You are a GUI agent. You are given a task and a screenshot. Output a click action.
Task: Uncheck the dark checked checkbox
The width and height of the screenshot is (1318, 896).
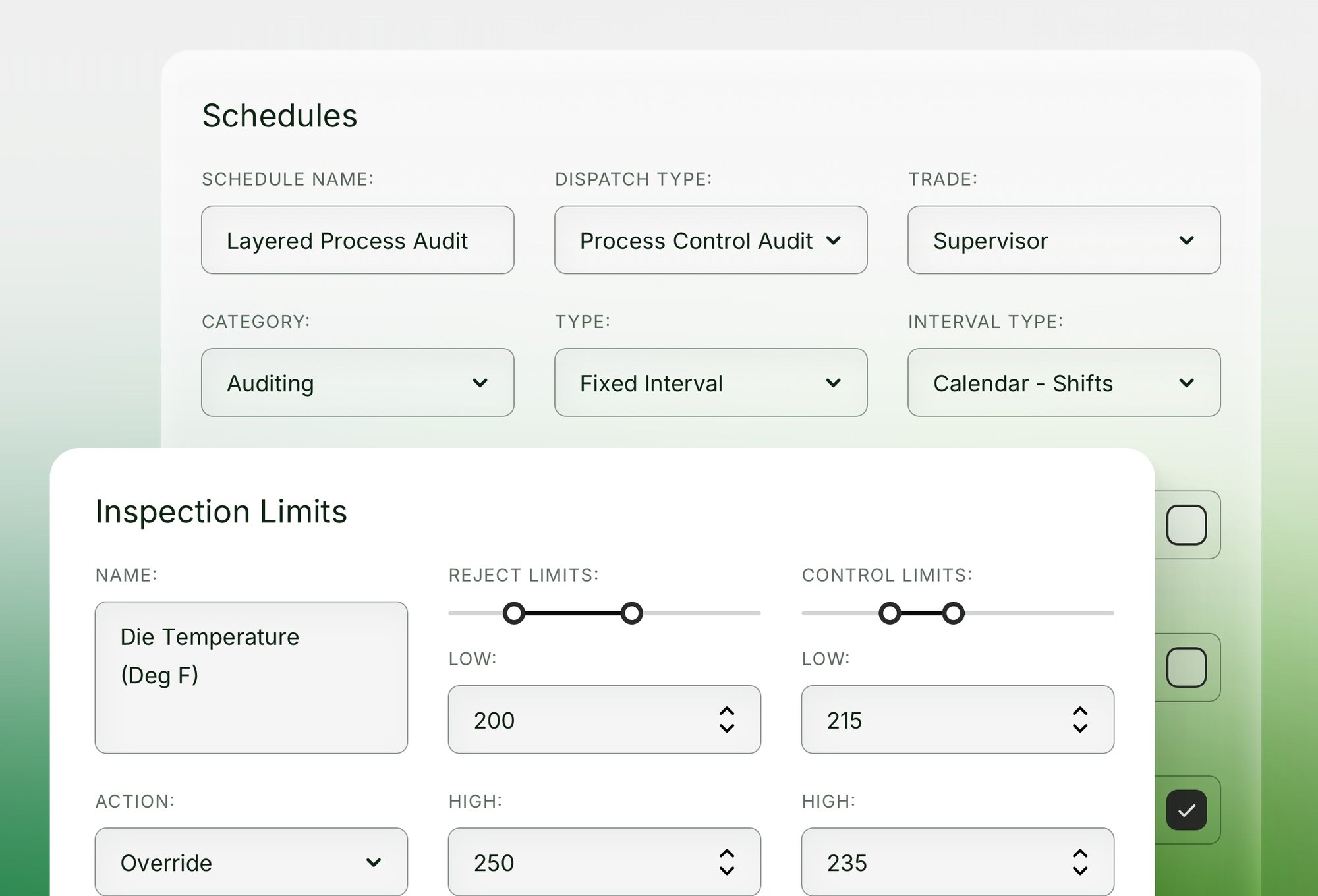pyautogui.click(x=1186, y=810)
